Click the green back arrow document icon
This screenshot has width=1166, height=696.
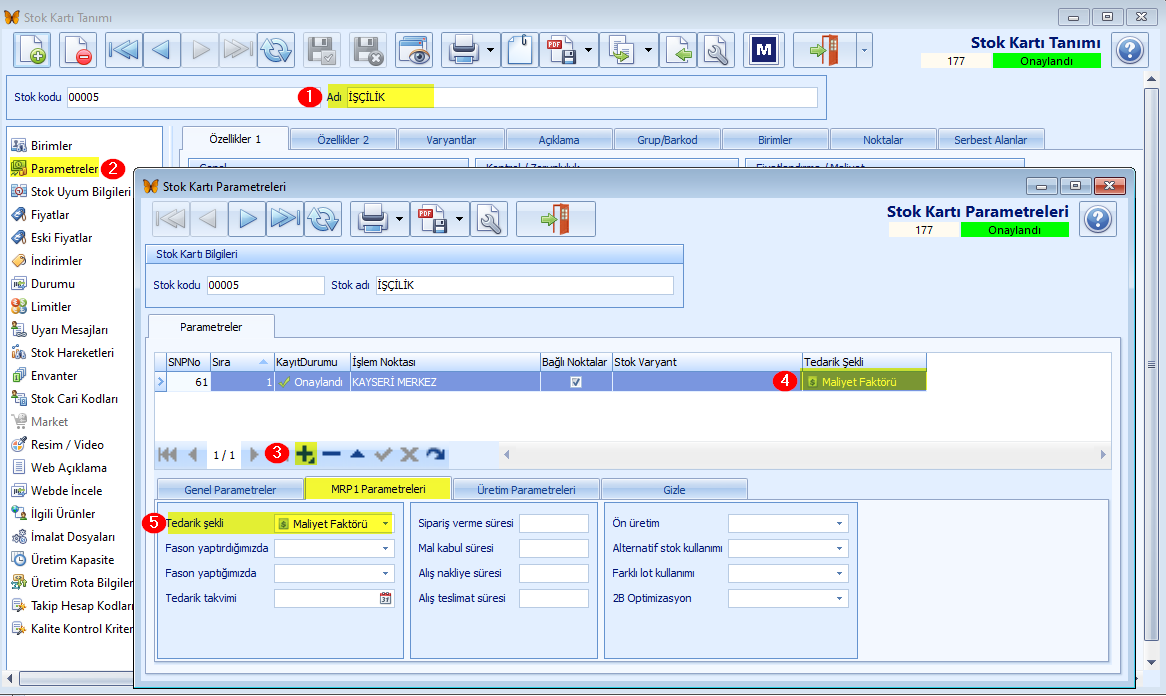click(x=678, y=50)
